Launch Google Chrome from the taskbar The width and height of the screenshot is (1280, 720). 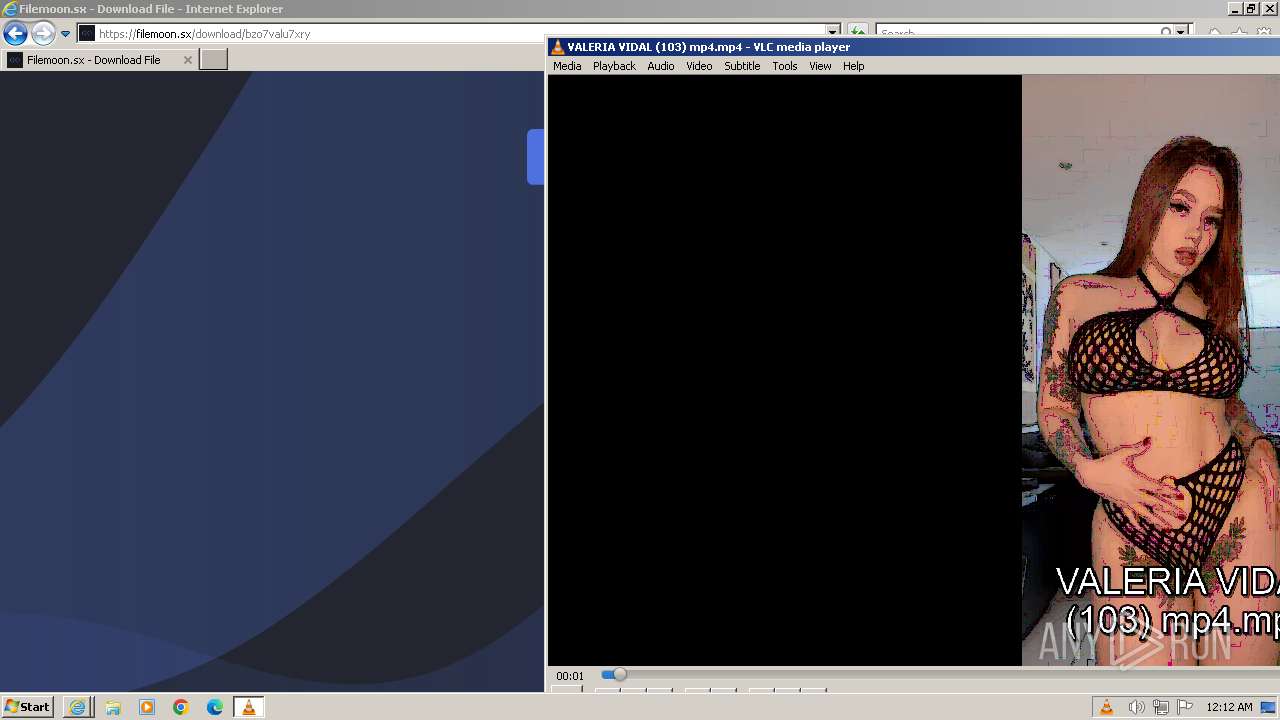point(180,707)
